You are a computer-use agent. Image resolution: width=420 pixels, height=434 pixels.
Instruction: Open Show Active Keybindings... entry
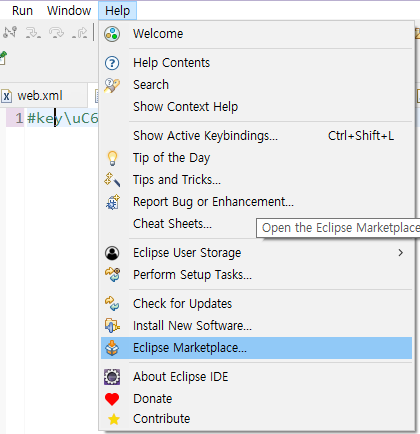pos(256,136)
